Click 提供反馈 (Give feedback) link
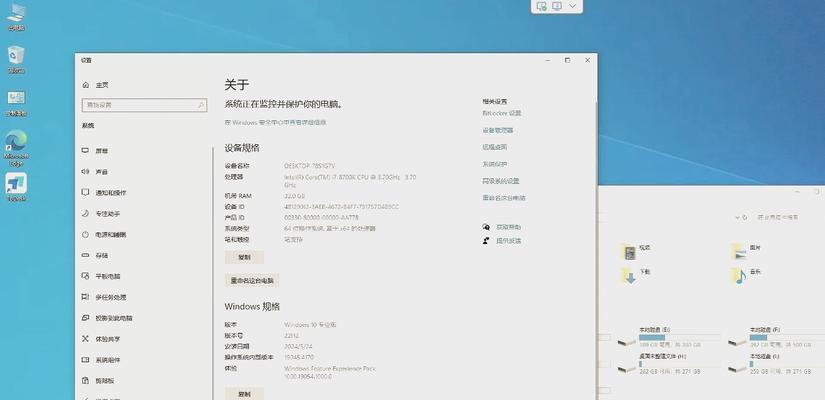 508,241
